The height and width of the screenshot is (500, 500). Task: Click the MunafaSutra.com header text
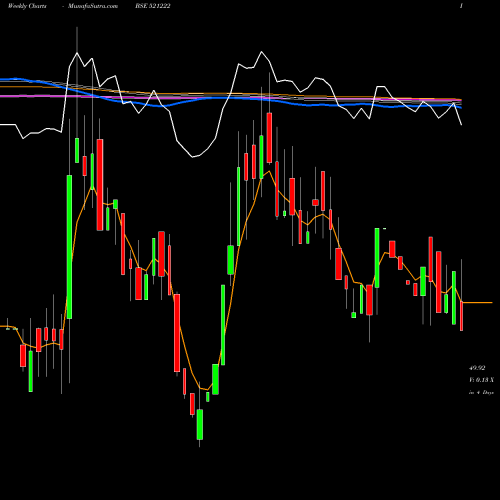[x=93, y=6]
